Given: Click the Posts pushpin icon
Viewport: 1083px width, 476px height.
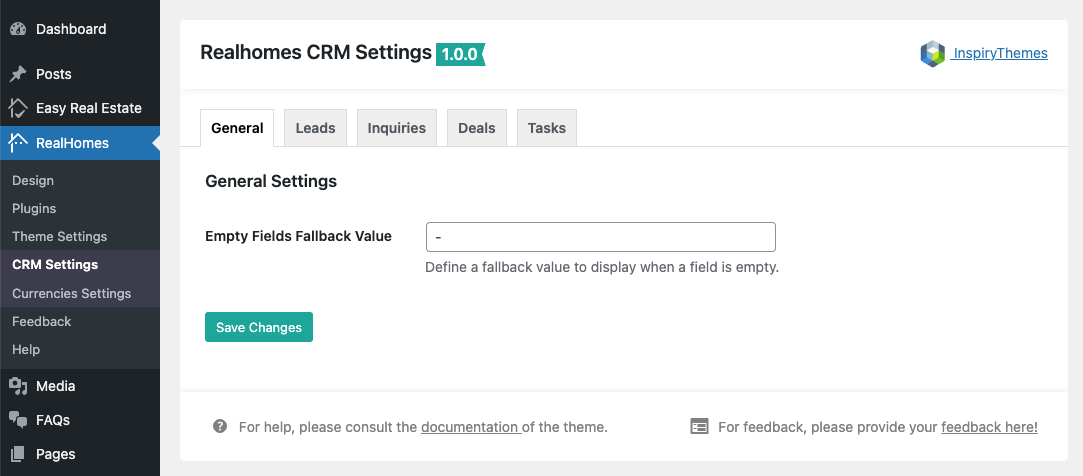Looking at the screenshot, I should pyautogui.click(x=18, y=74).
